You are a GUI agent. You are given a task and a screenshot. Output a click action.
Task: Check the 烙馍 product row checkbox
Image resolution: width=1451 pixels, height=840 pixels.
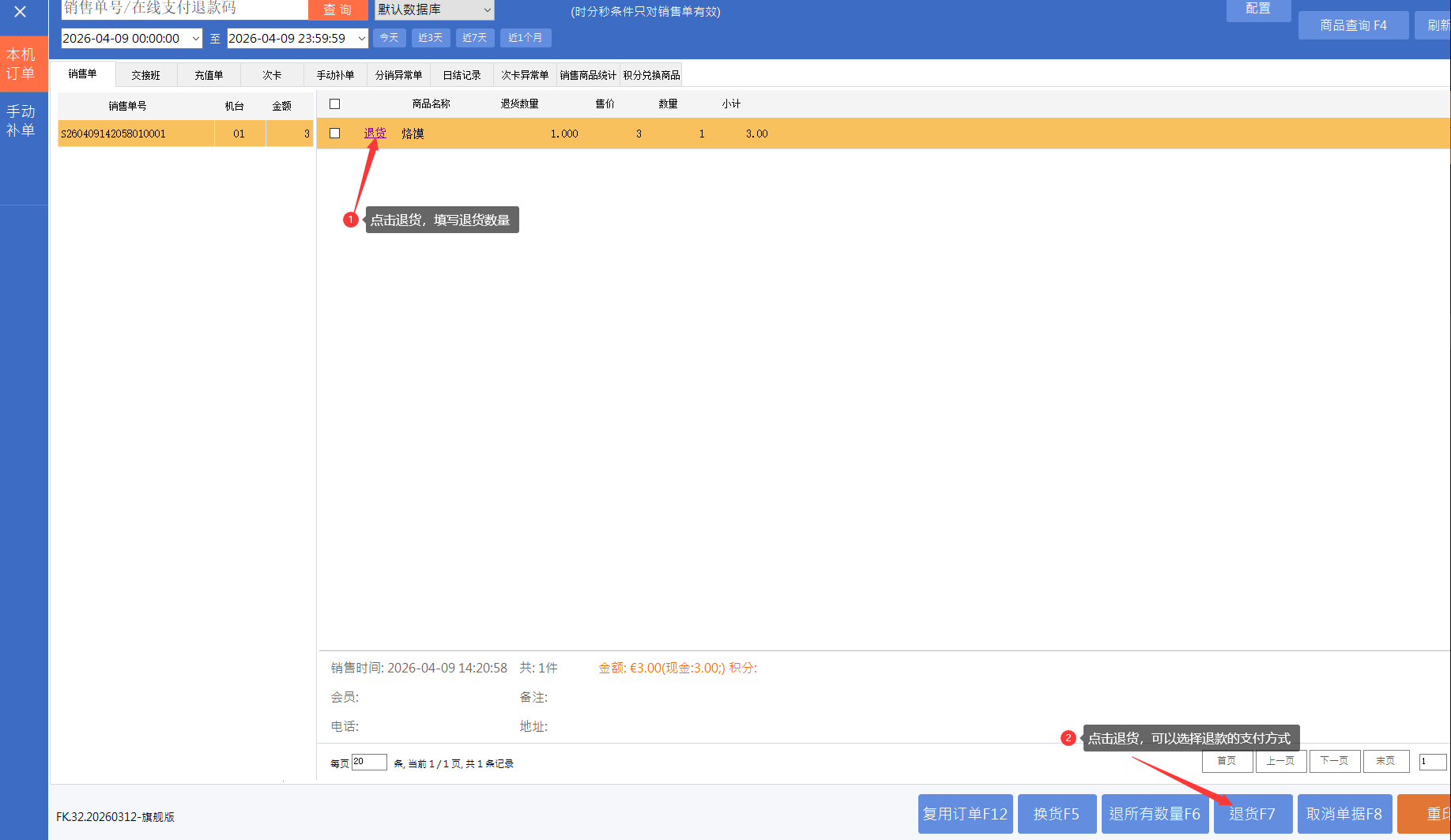point(334,134)
